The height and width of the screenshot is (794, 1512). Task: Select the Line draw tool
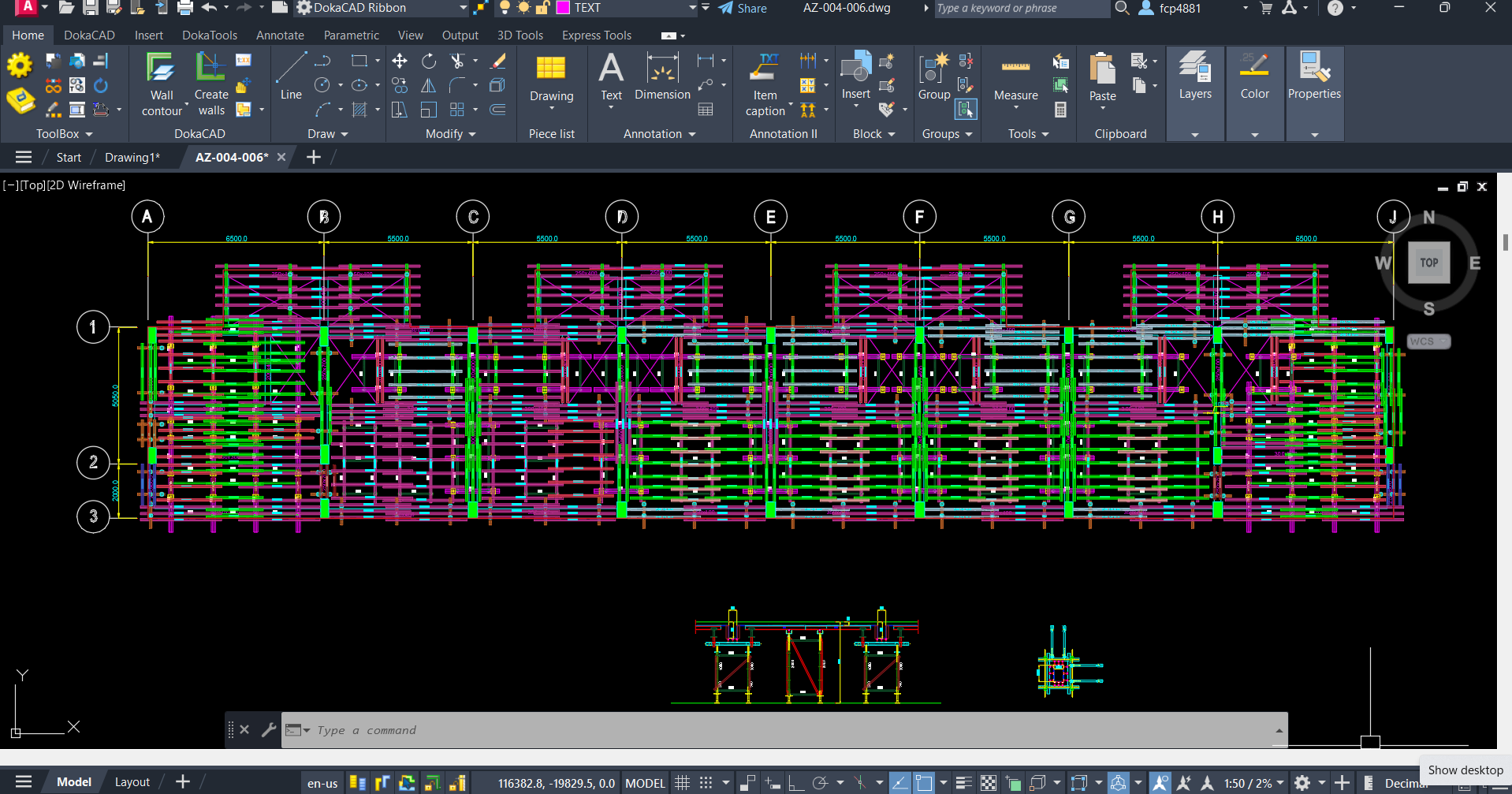(291, 76)
